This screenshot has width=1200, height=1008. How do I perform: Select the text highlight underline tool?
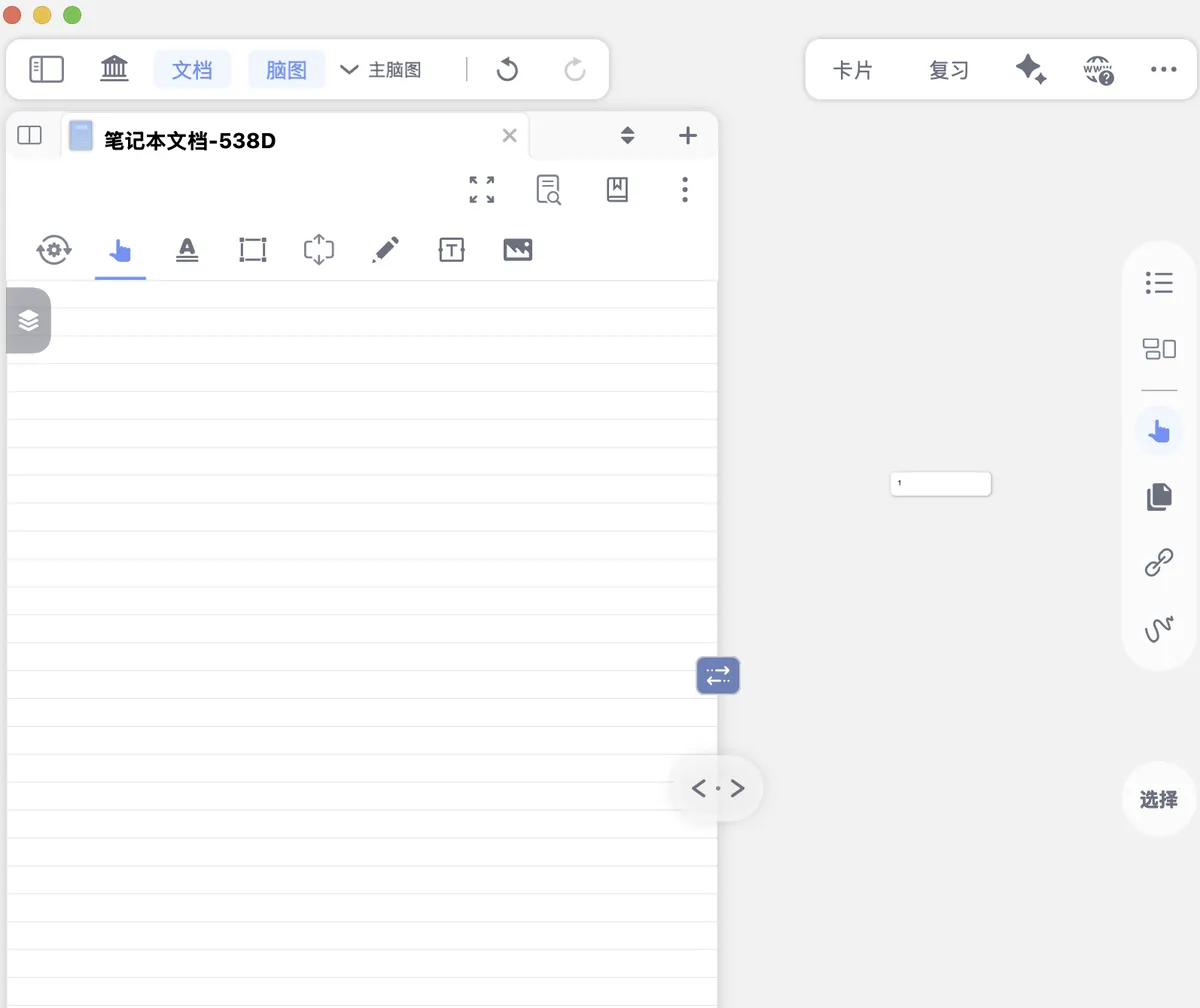click(x=187, y=249)
